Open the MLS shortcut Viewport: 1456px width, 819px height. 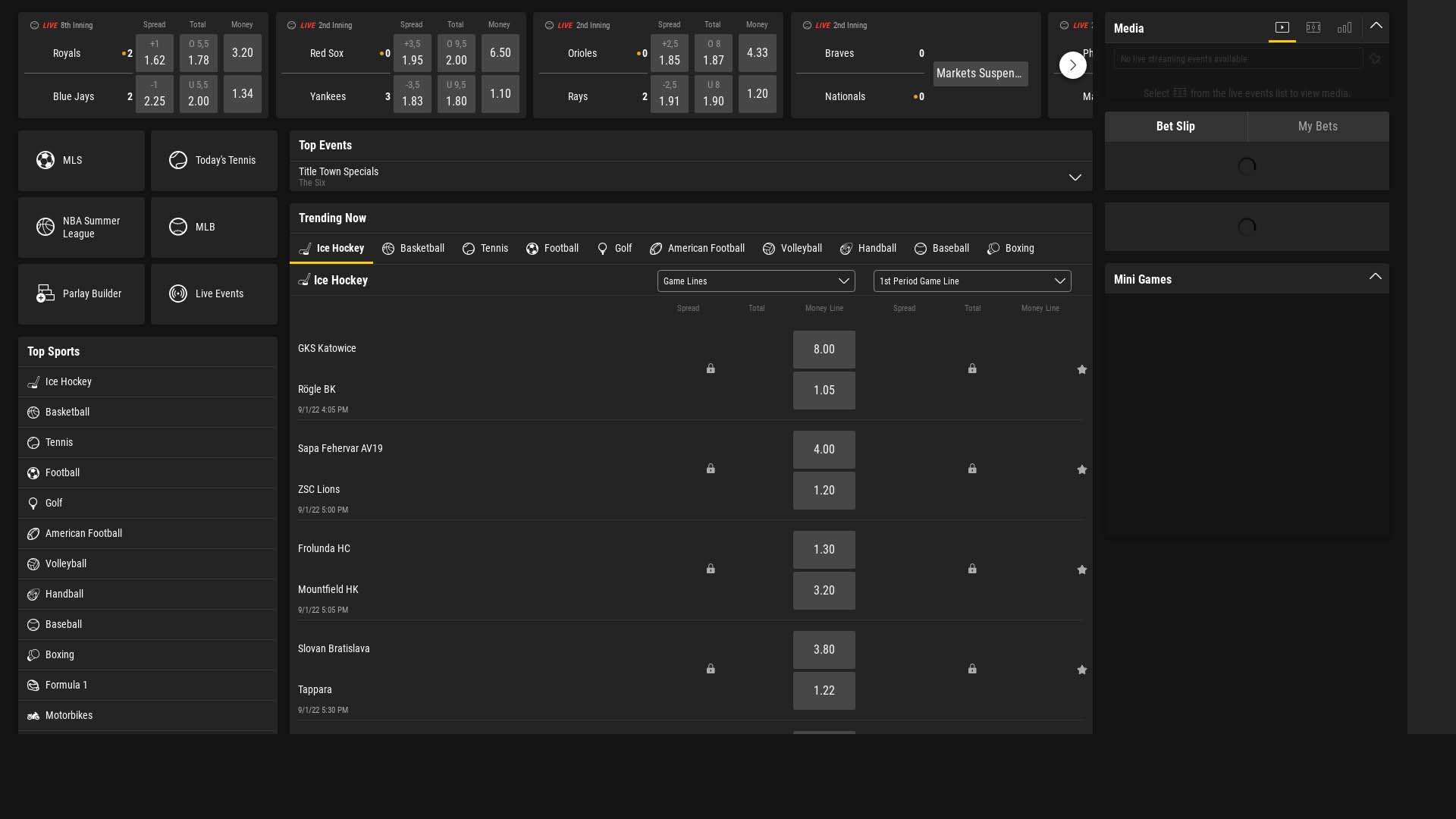pos(81,160)
